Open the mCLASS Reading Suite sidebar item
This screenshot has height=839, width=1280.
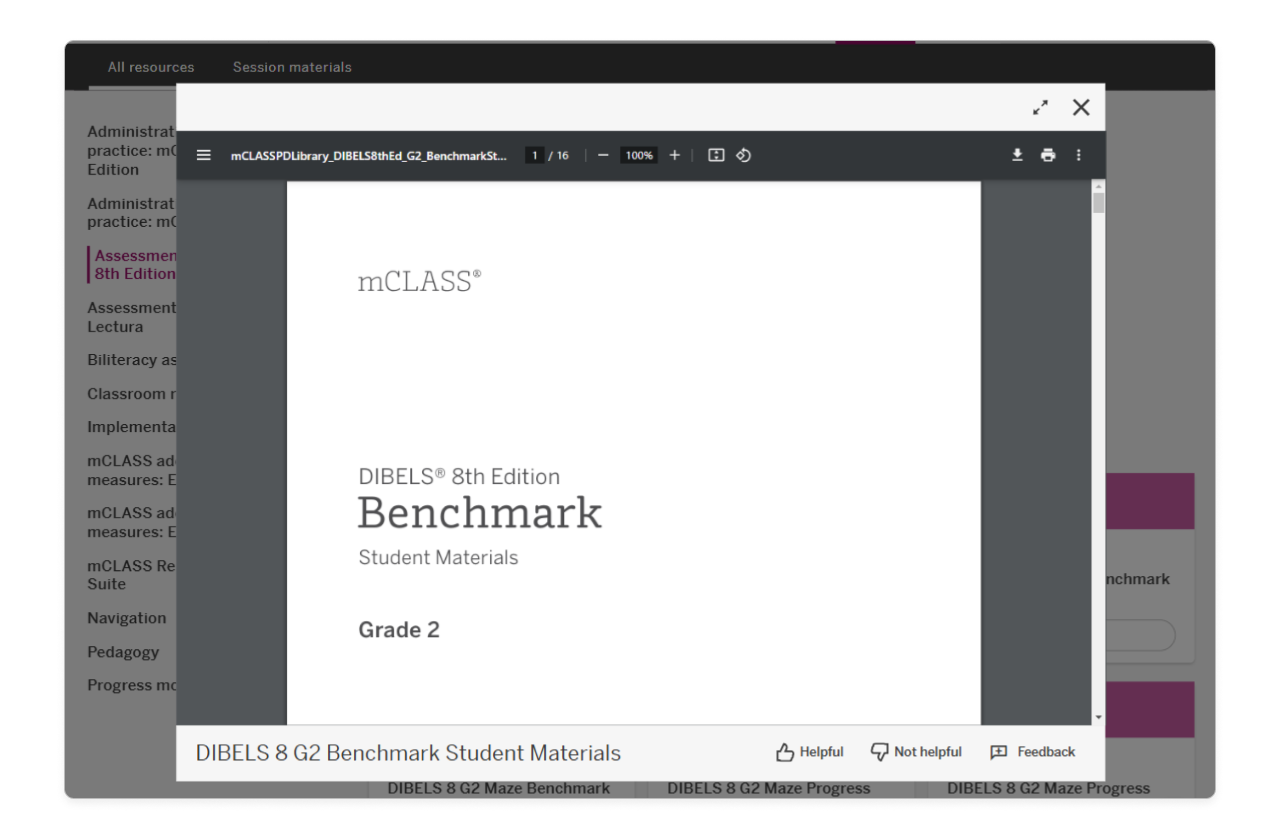(130, 574)
